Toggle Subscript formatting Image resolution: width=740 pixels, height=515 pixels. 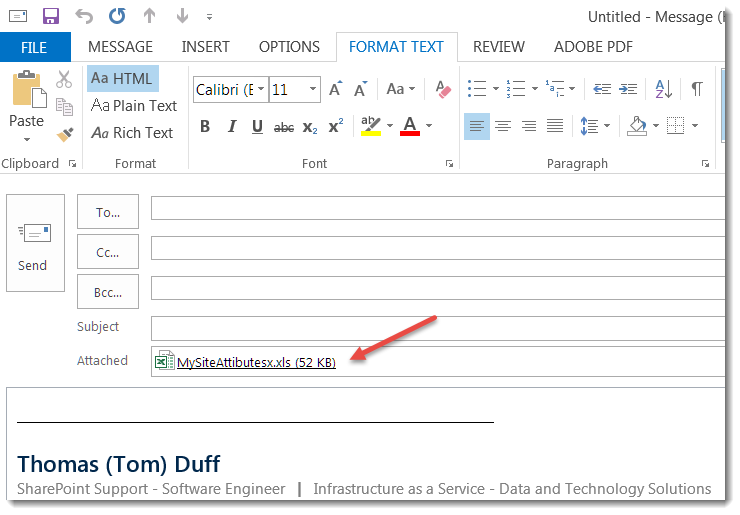click(310, 127)
